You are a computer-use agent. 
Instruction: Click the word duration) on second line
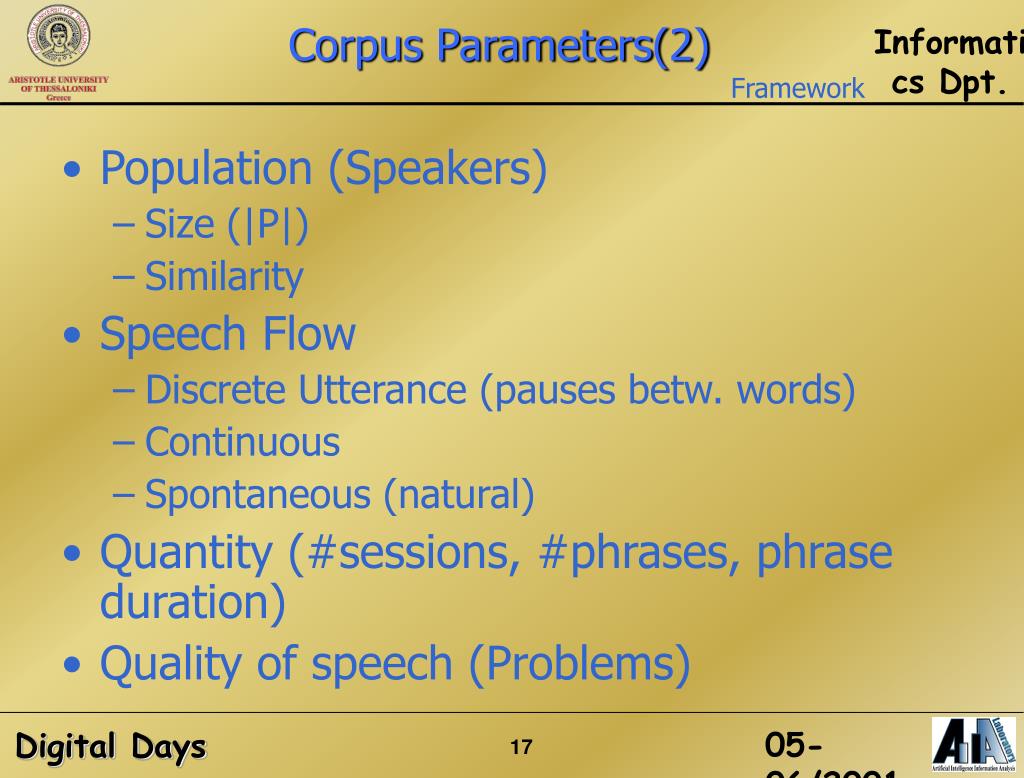point(193,602)
